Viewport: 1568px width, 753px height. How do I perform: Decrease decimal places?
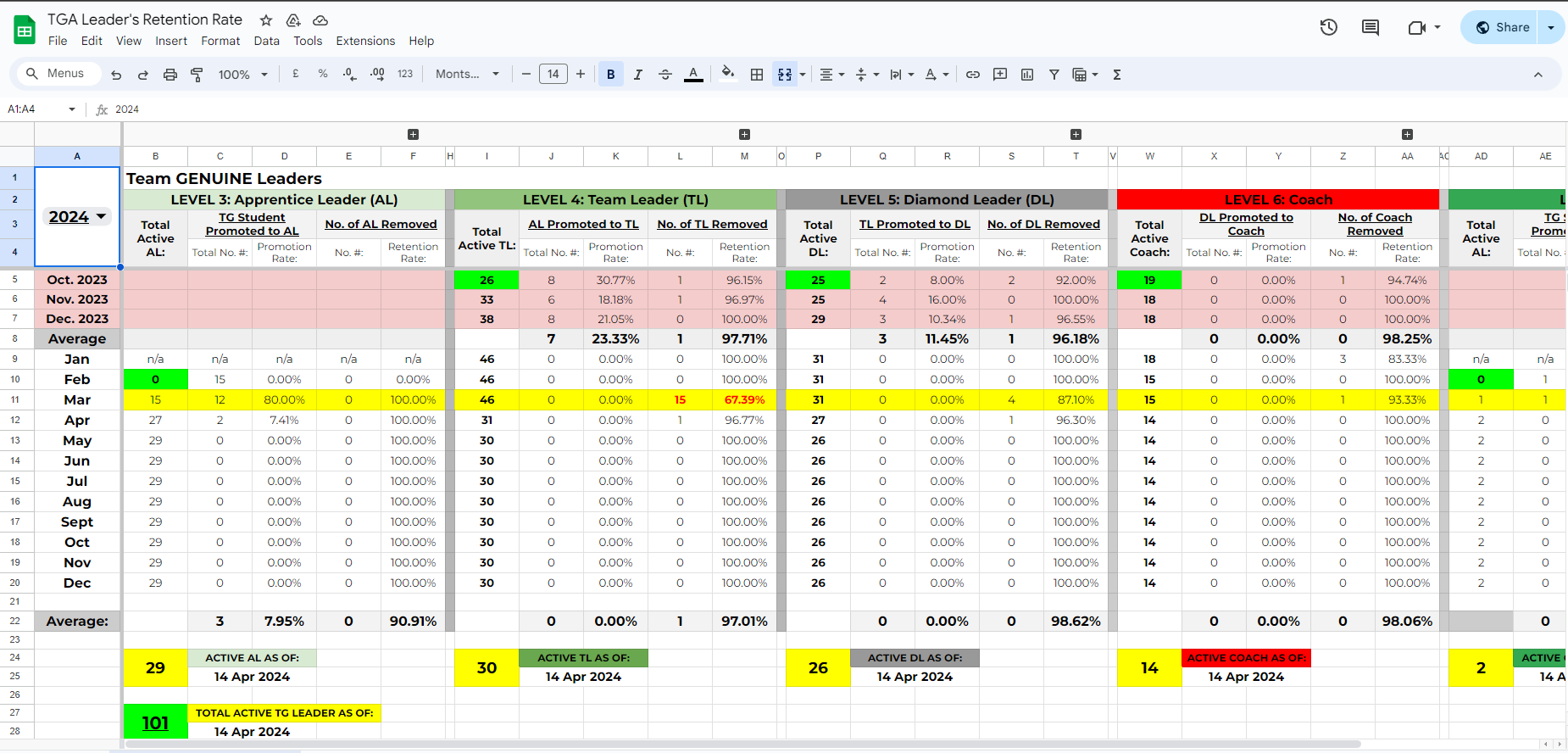[x=350, y=75]
